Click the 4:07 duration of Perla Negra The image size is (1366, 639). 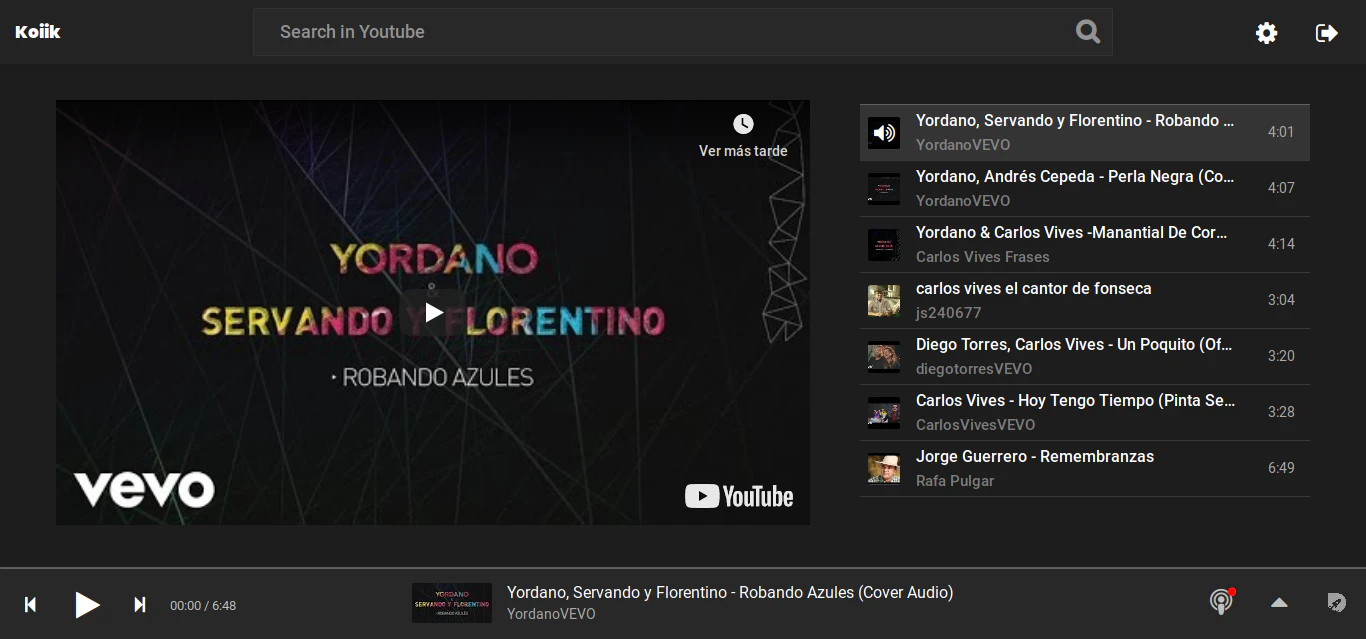pos(1281,188)
